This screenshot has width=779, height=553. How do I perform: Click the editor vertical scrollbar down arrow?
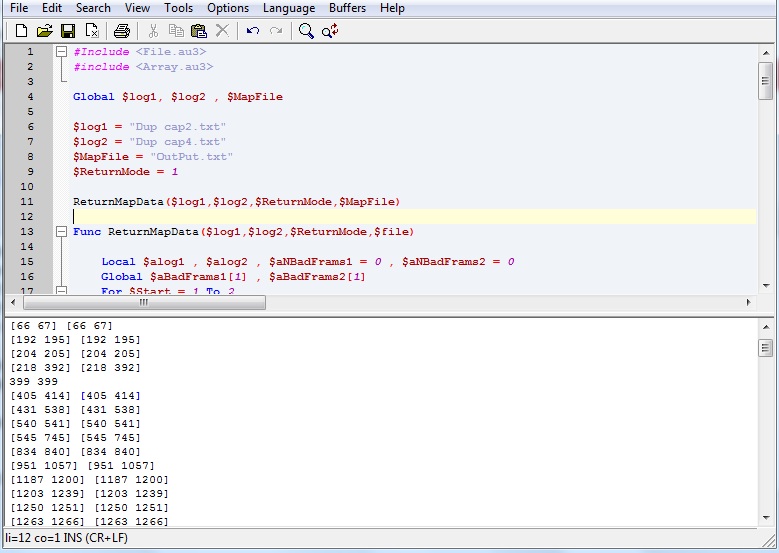pos(766,286)
